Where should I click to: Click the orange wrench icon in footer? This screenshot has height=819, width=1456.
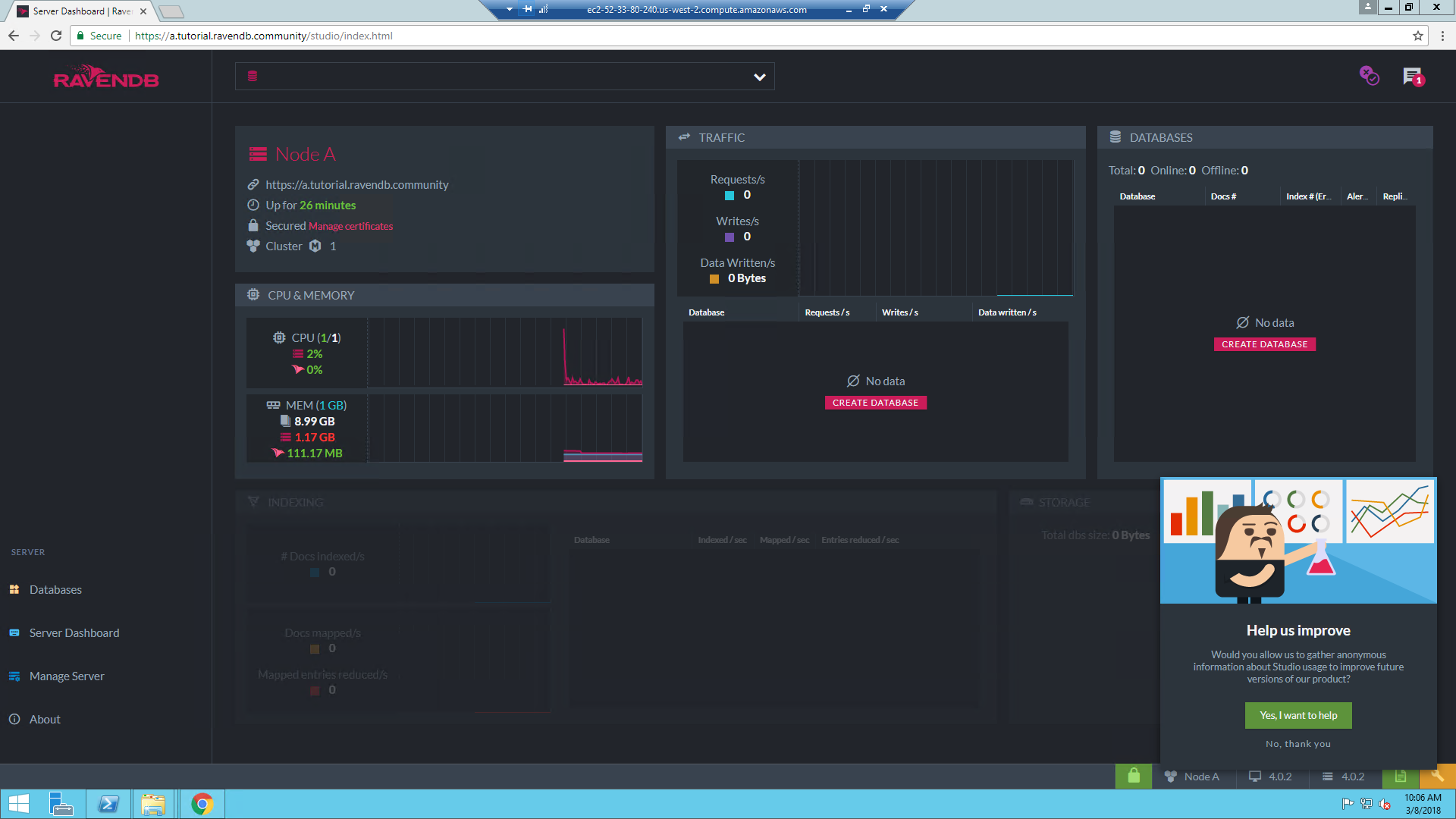pyautogui.click(x=1438, y=776)
